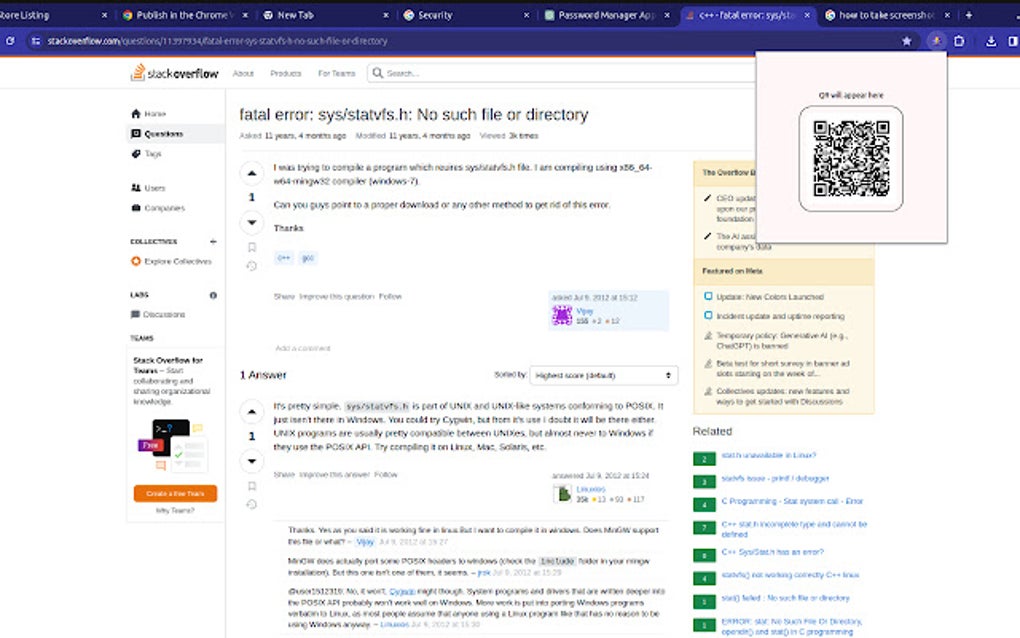Bookmark the page with the star icon
The image size is (1020, 638).
coord(907,41)
